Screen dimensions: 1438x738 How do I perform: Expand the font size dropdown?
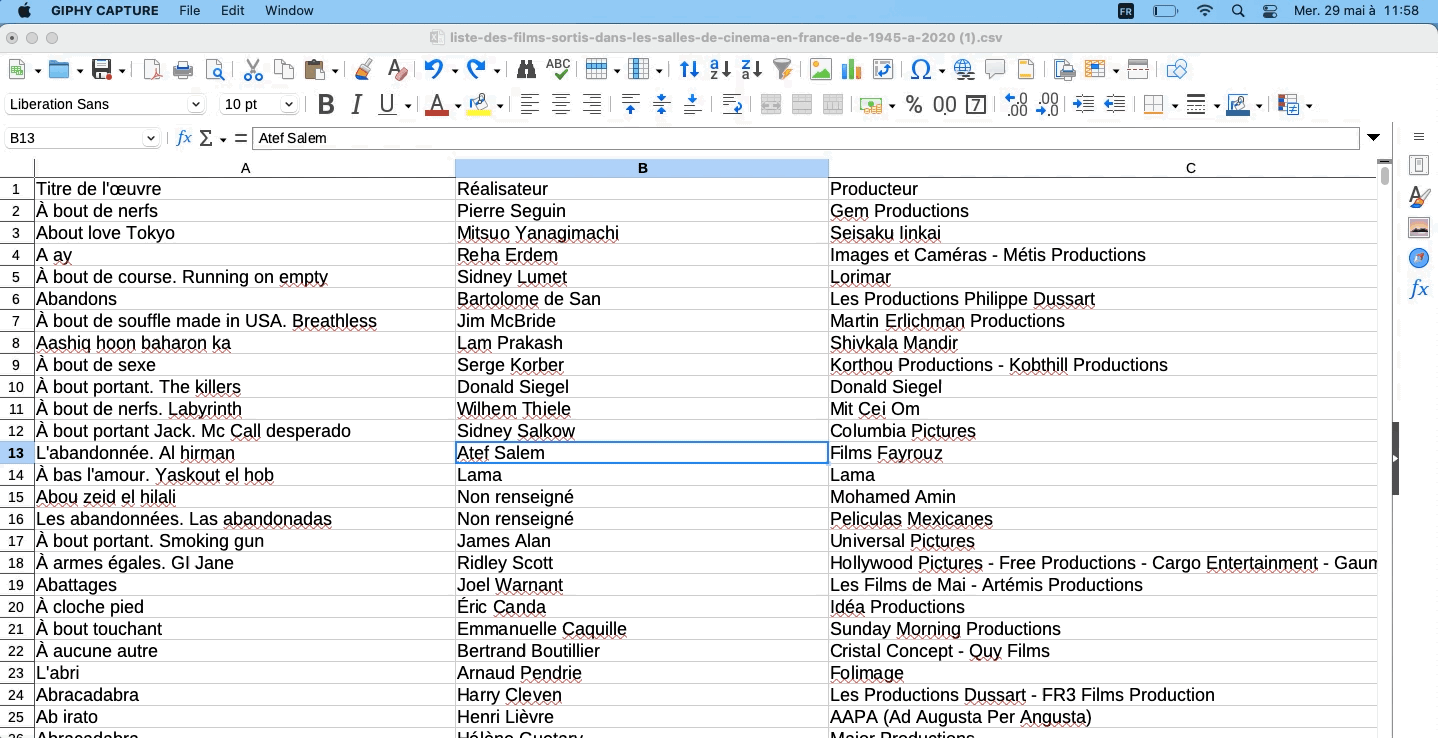coord(289,104)
